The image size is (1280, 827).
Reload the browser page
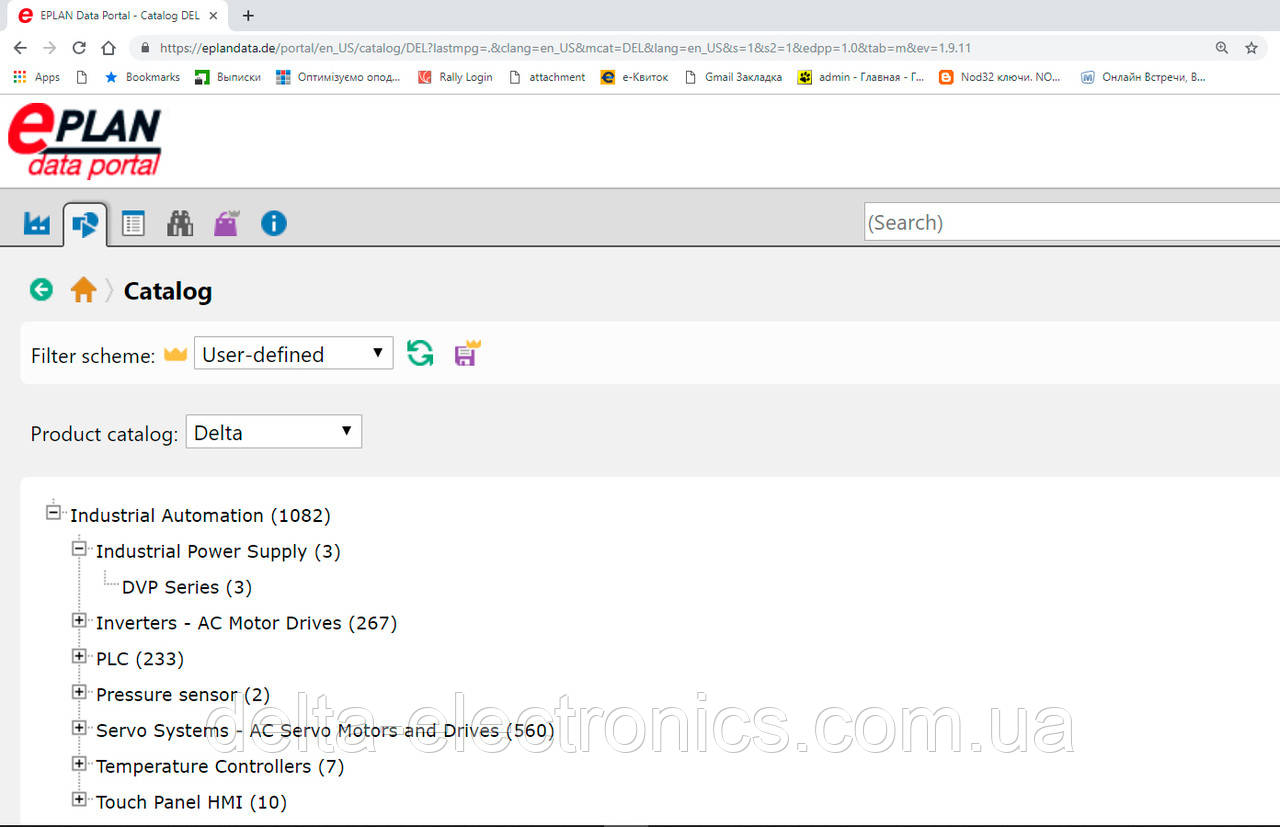[79, 48]
